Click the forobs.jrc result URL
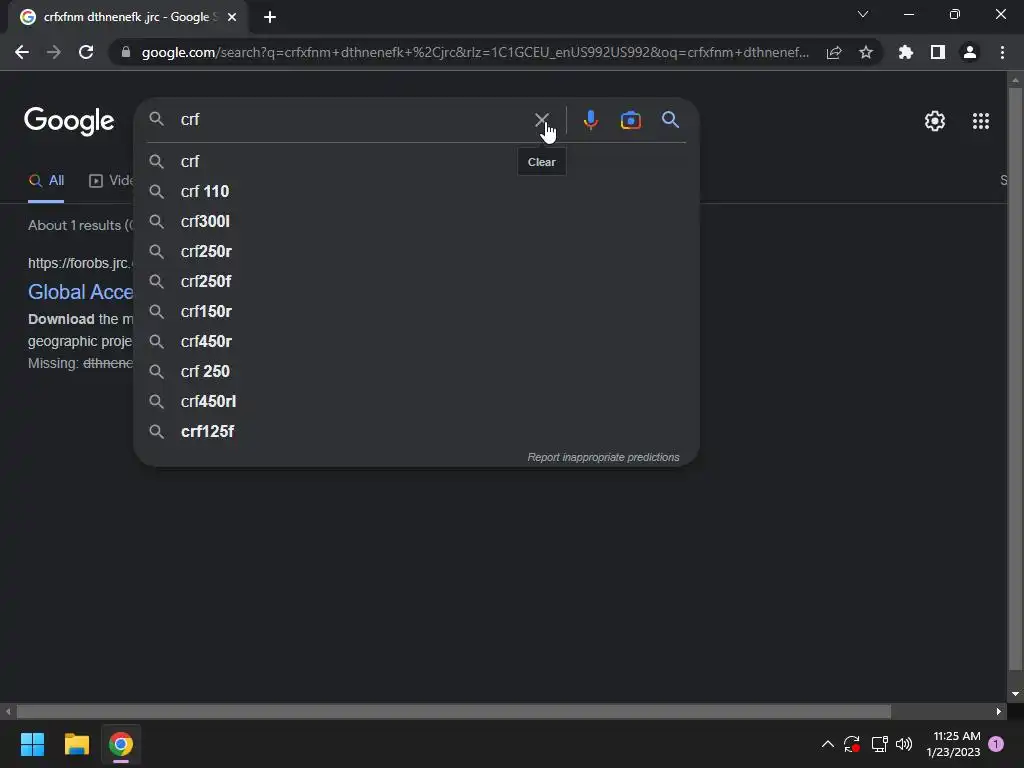This screenshot has width=1024, height=768. point(80,263)
